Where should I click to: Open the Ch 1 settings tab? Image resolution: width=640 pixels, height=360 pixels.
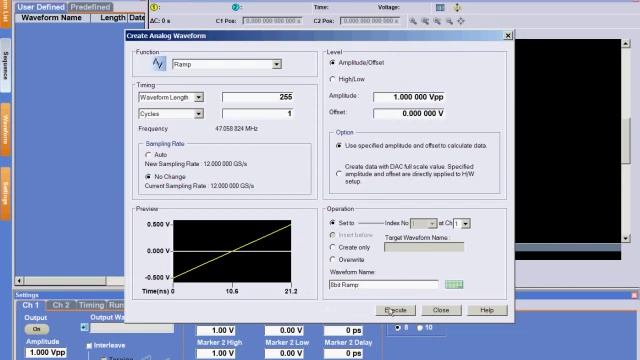tap(31, 305)
